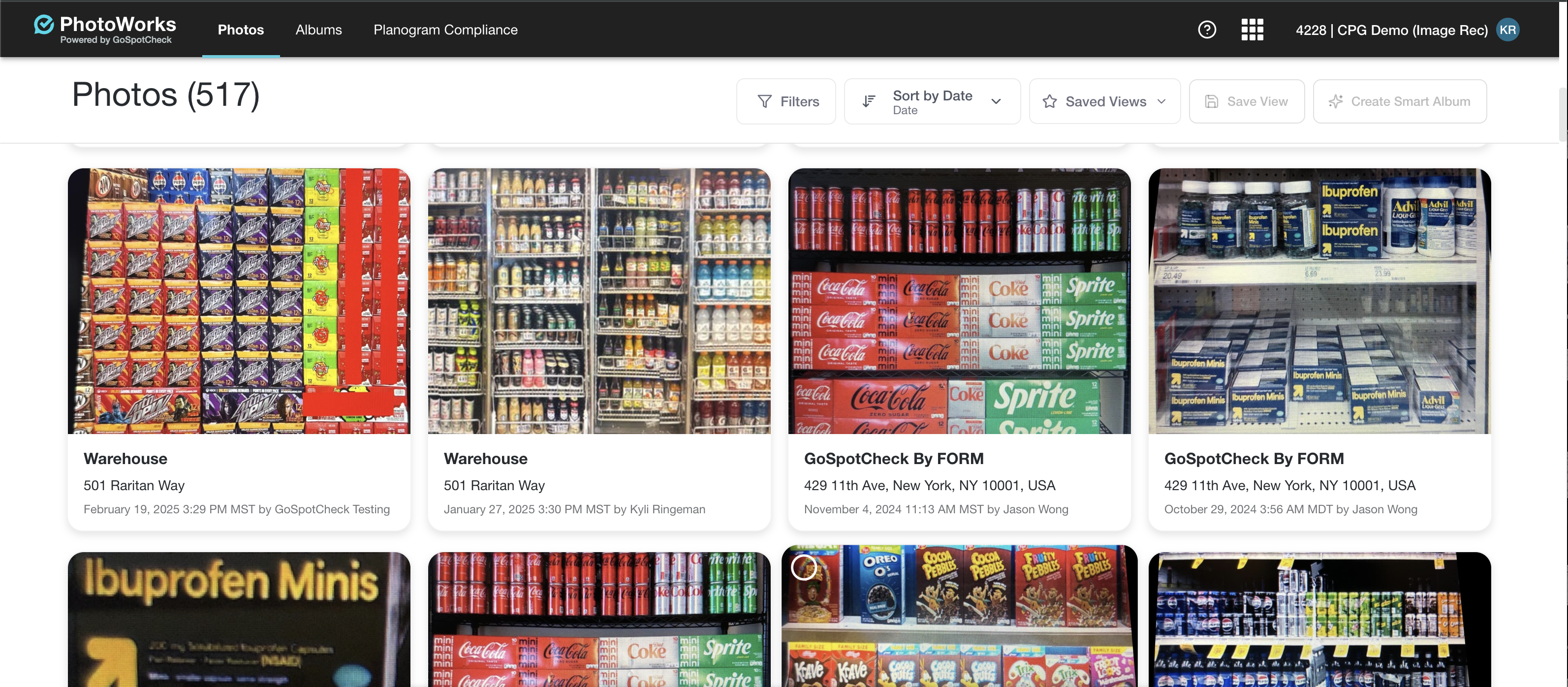This screenshot has width=1568, height=687.
Task: Click 'January 27, 2025 3:30 PM MST by Kyli Ringeman'
Action: click(x=575, y=509)
